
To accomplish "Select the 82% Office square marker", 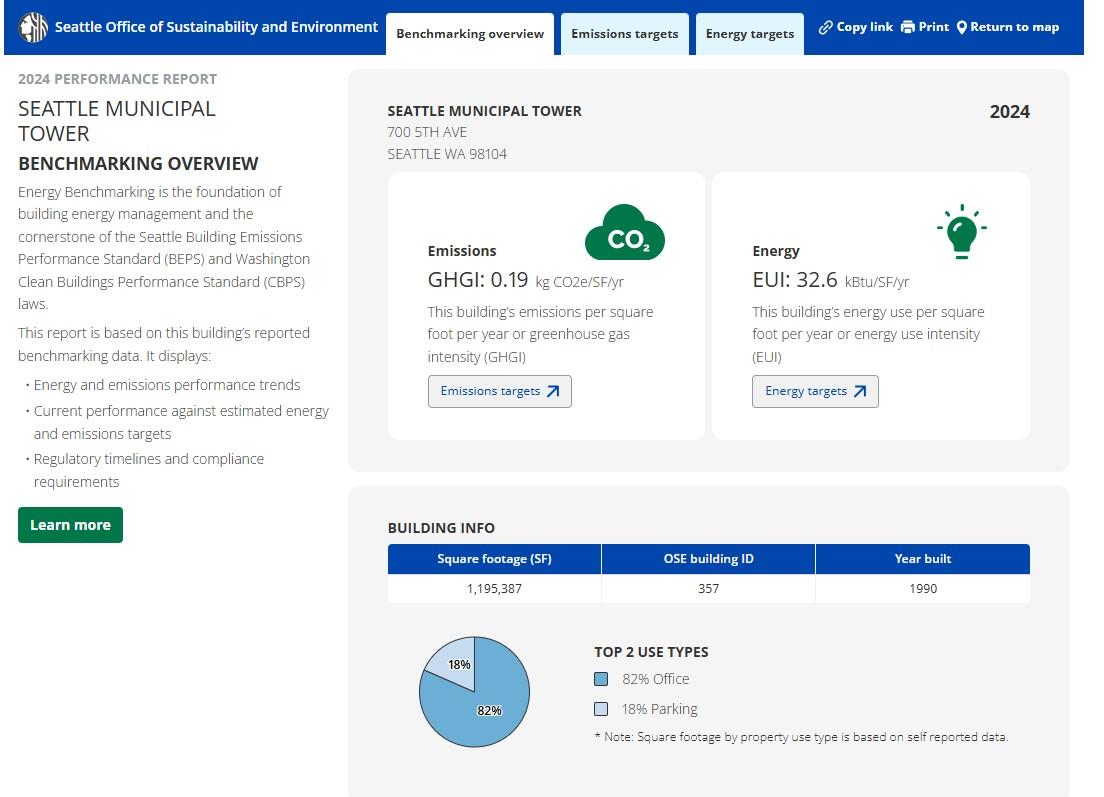I will point(601,679).
